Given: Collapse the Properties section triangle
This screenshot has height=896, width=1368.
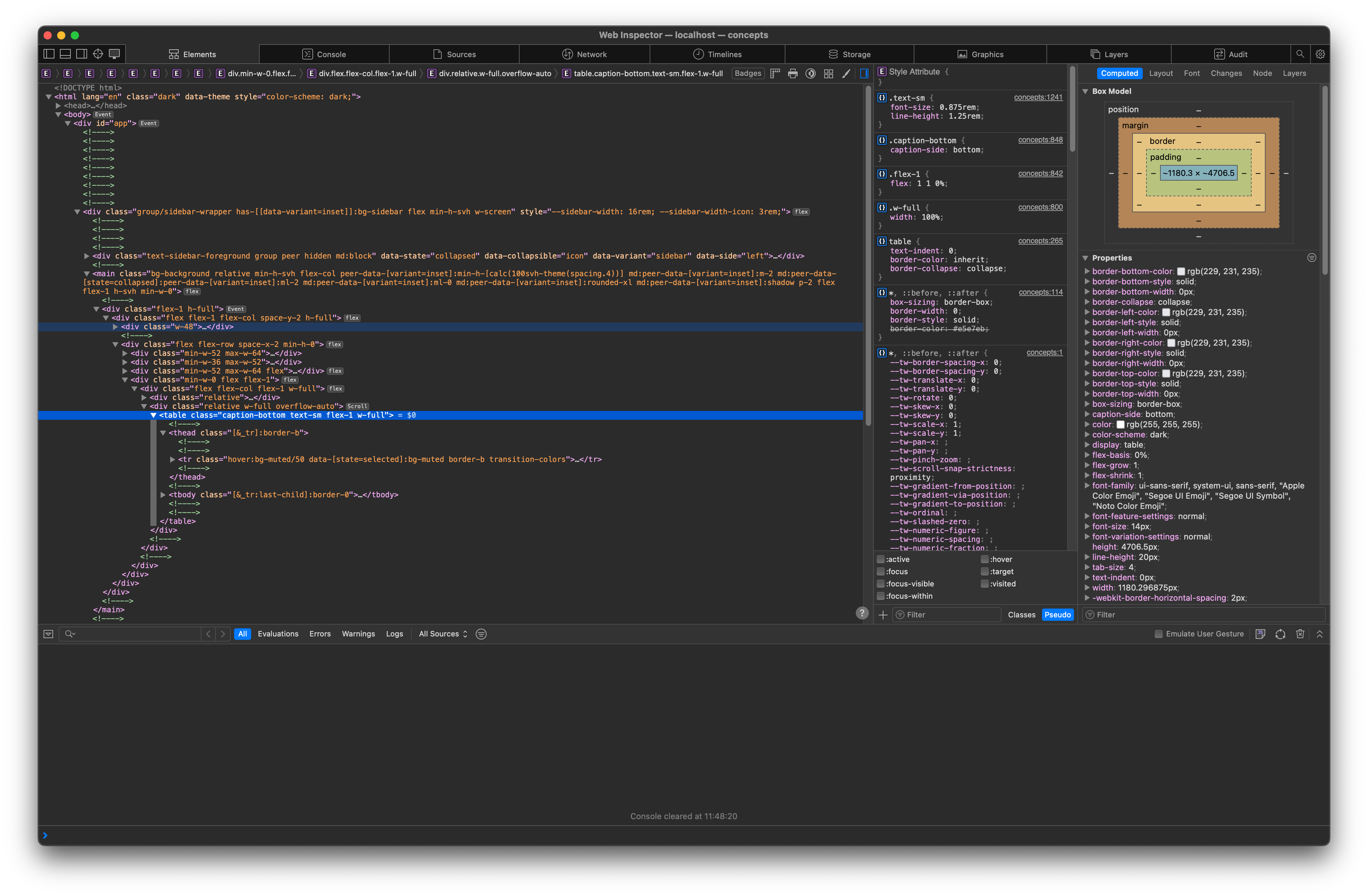Looking at the screenshot, I should [1085, 258].
